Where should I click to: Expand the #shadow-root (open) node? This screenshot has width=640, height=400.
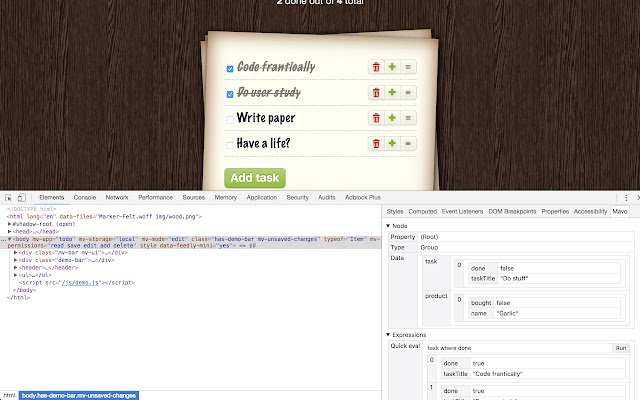coord(9,224)
